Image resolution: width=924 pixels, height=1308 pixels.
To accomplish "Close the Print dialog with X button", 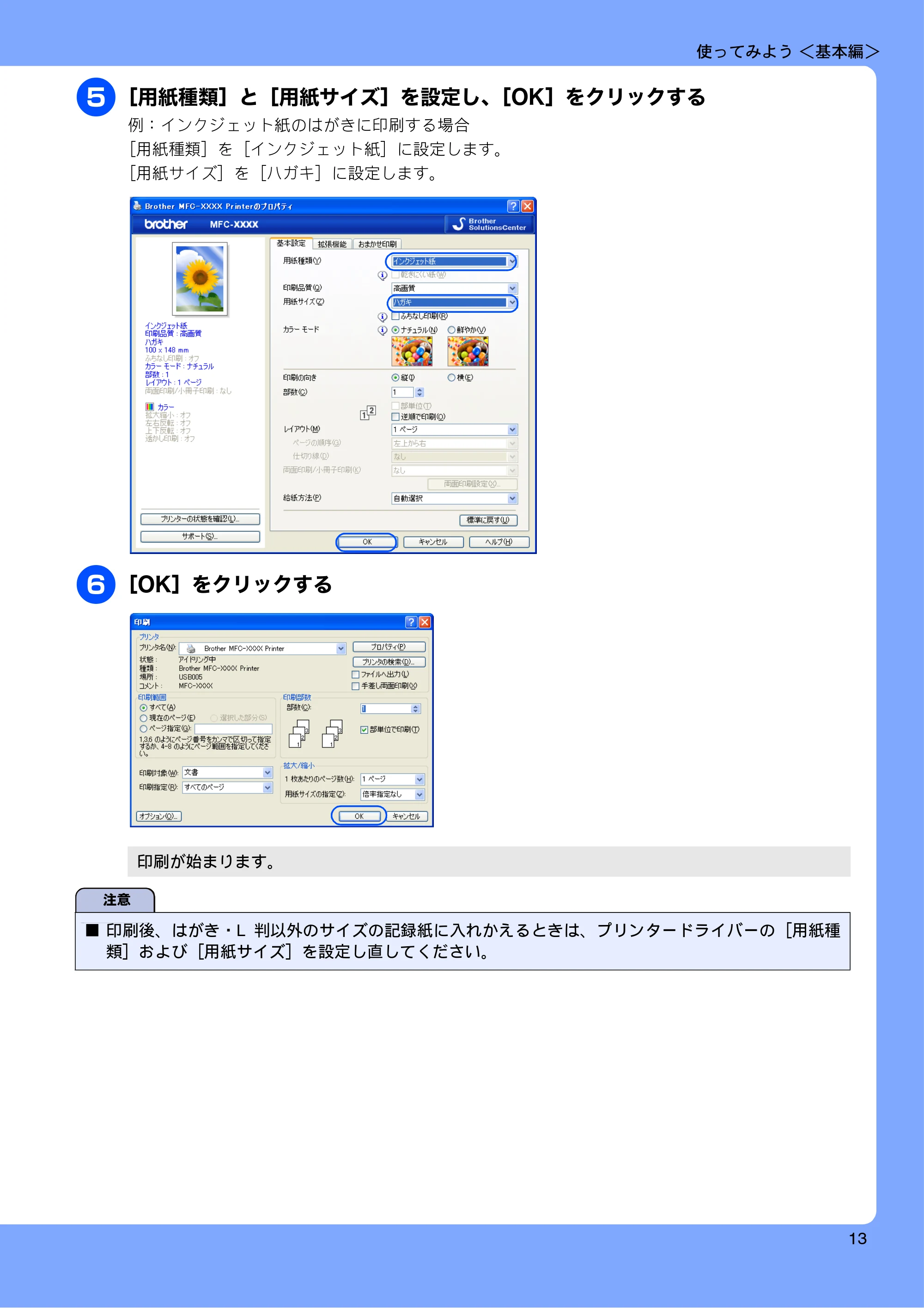I will [x=425, y=622].
